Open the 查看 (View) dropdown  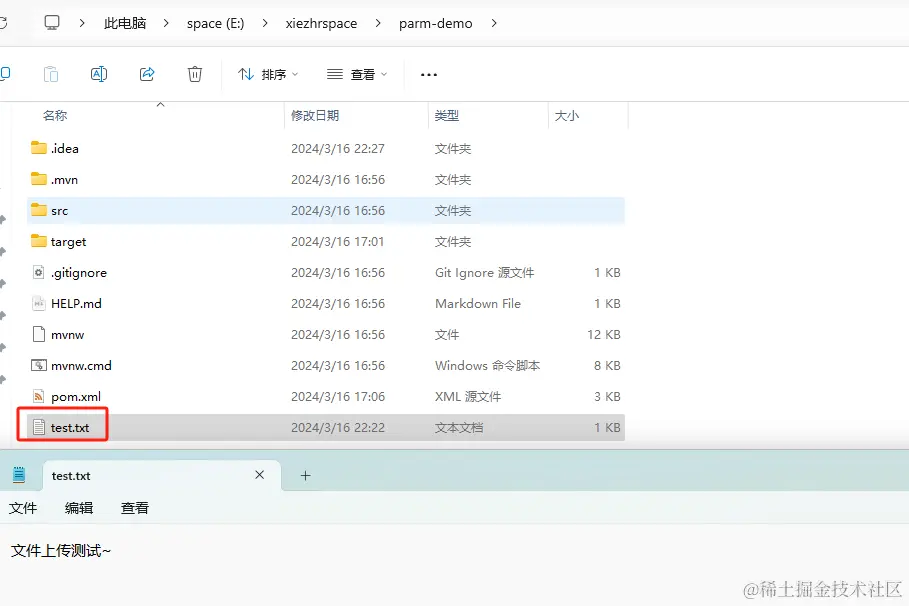tap(355, 74)
